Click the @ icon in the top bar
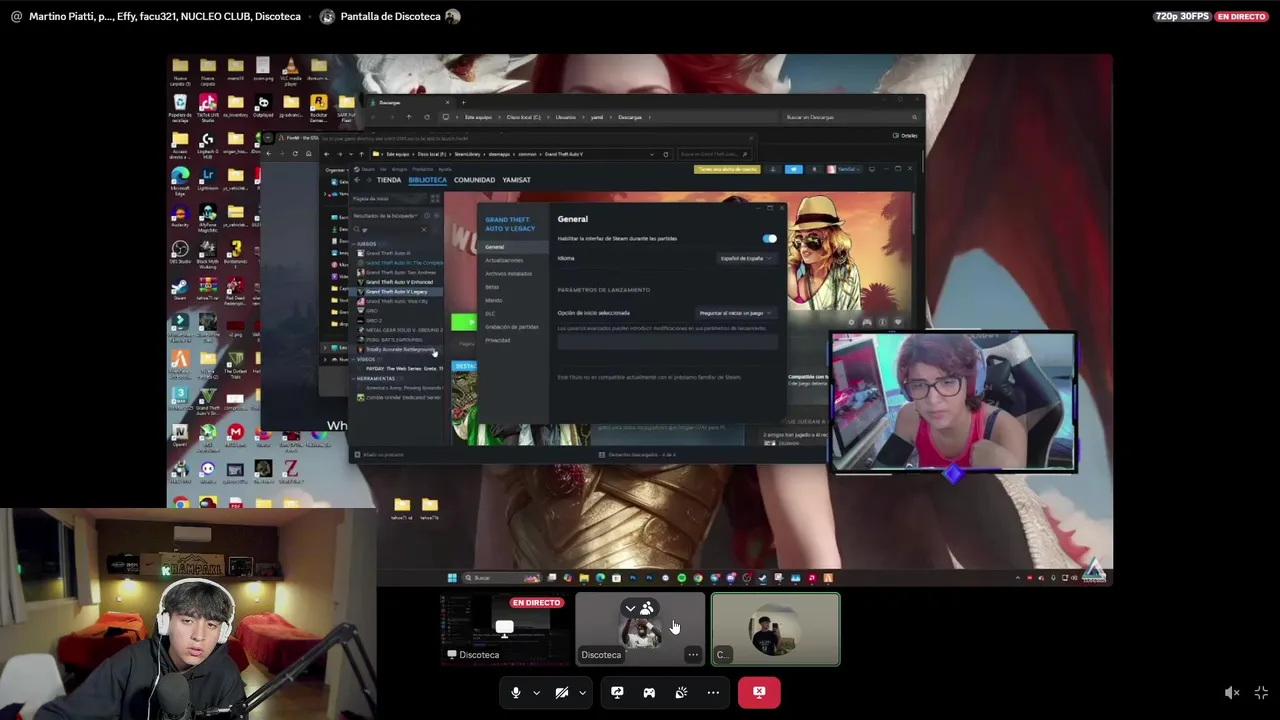This screenshot has width=1280, height=720. click(x=16, y=16)
